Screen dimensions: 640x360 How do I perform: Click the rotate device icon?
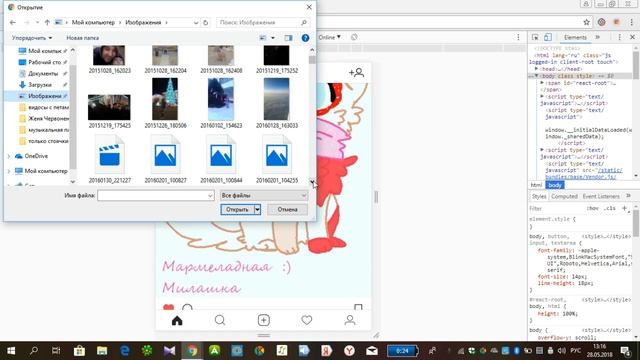pyautogui.click(x=354, y=37)
